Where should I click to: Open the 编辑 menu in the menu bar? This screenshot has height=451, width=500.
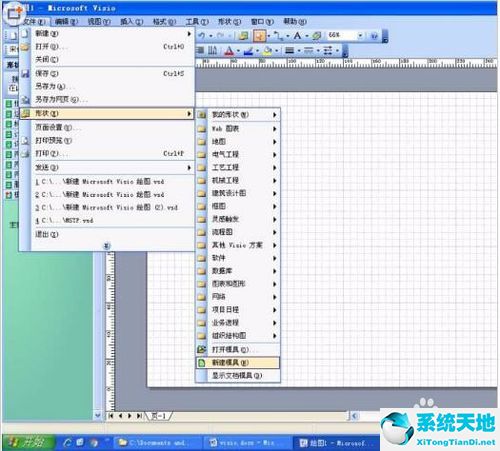pos(66,22)
